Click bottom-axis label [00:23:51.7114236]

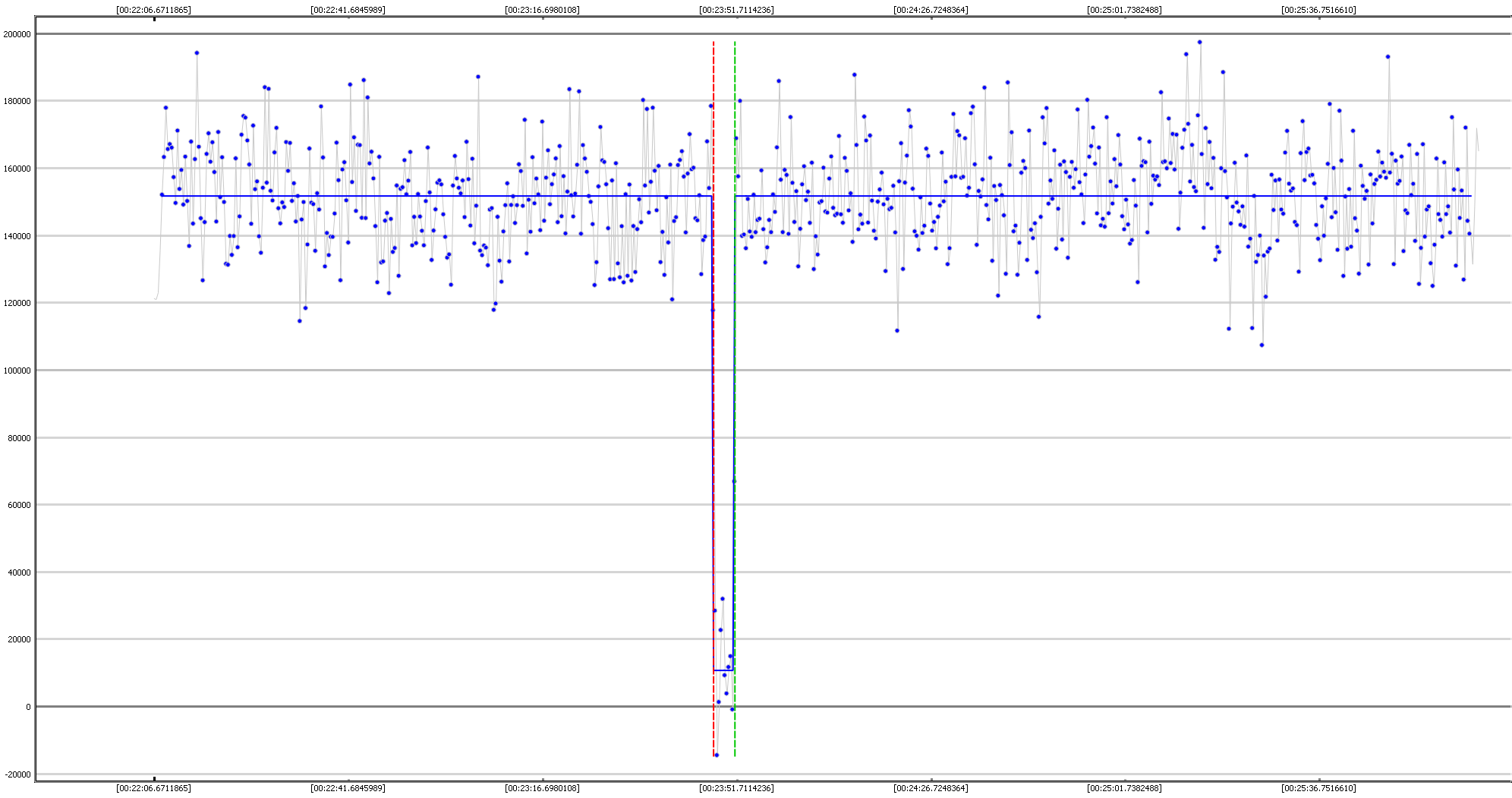pos(736,788)
